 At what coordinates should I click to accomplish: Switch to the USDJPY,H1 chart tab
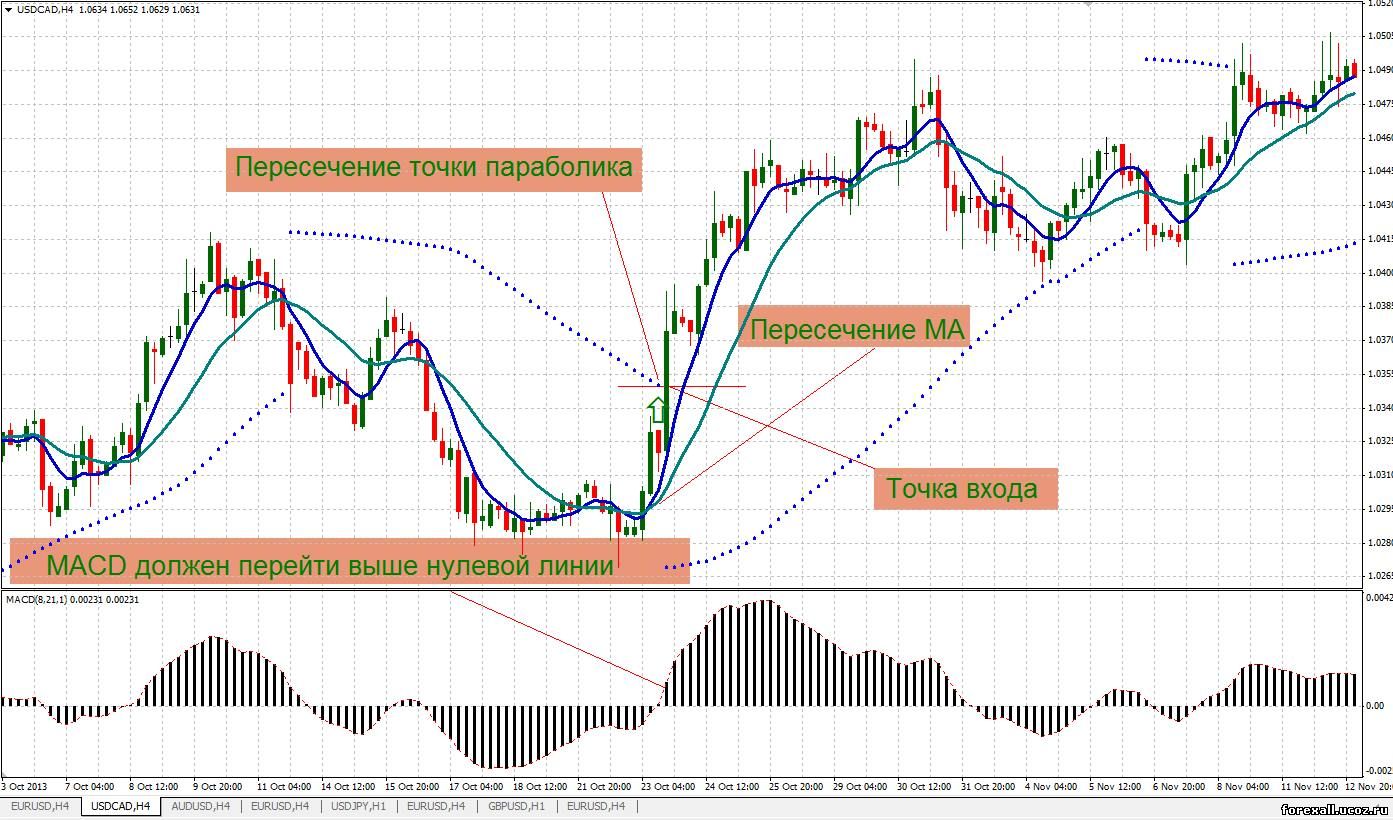tap(359, 806)
